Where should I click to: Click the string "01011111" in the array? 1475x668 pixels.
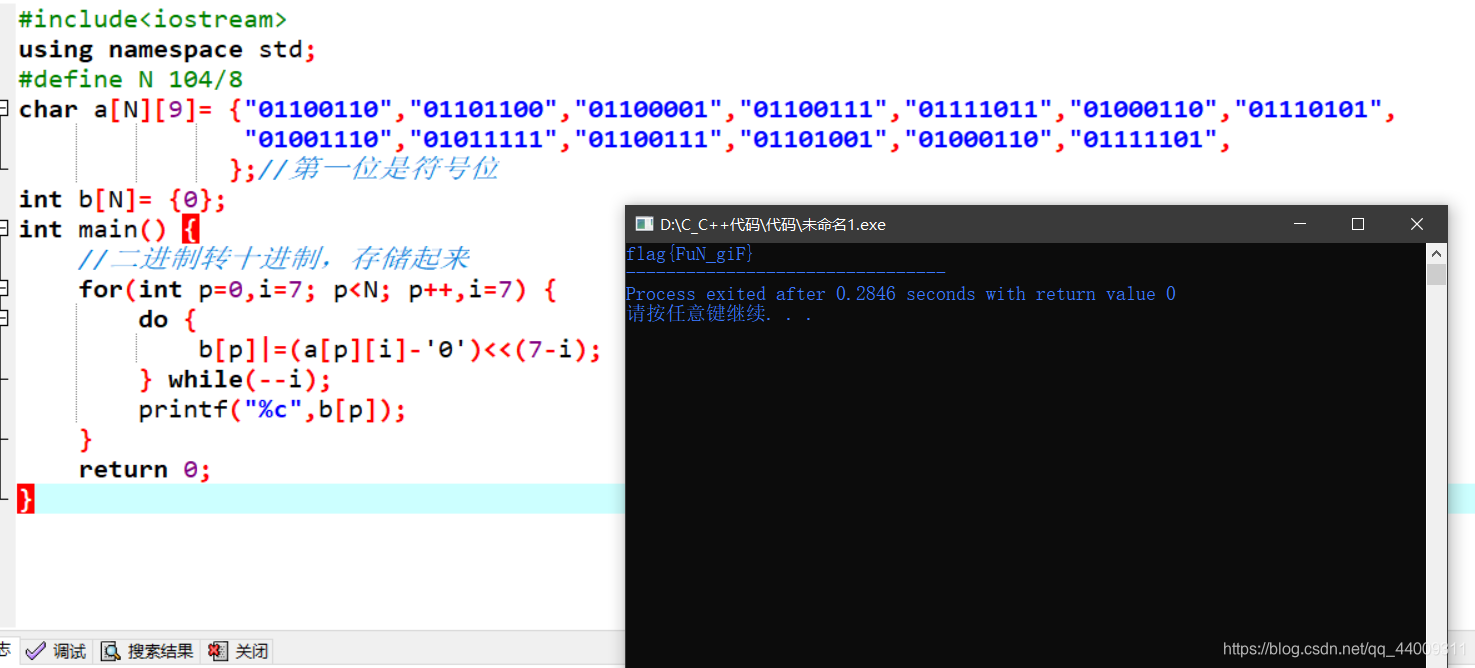483,139
